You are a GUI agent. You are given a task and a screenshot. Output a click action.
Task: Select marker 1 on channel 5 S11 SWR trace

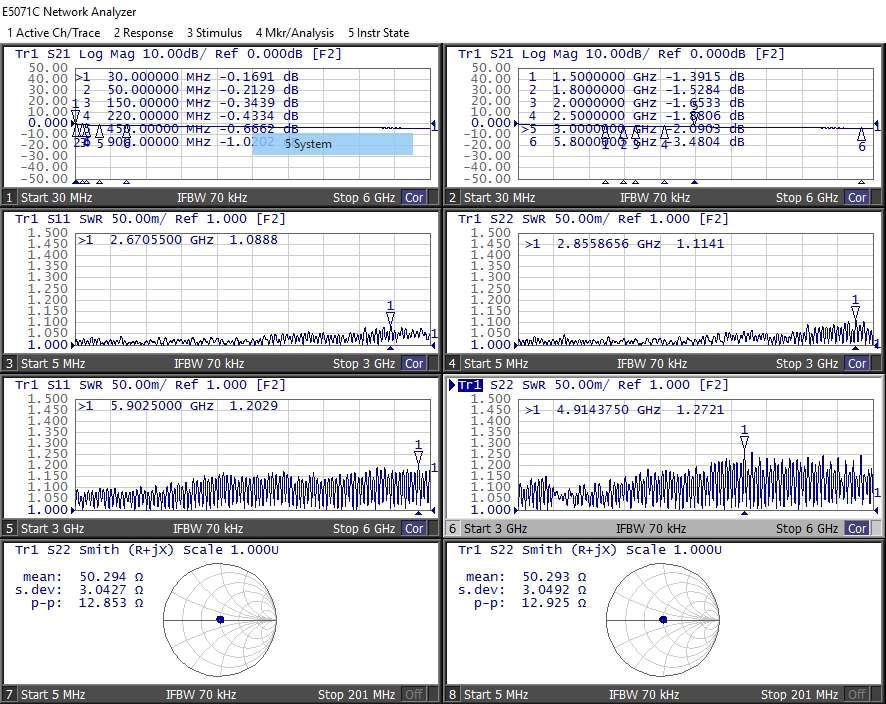(418, 457)
